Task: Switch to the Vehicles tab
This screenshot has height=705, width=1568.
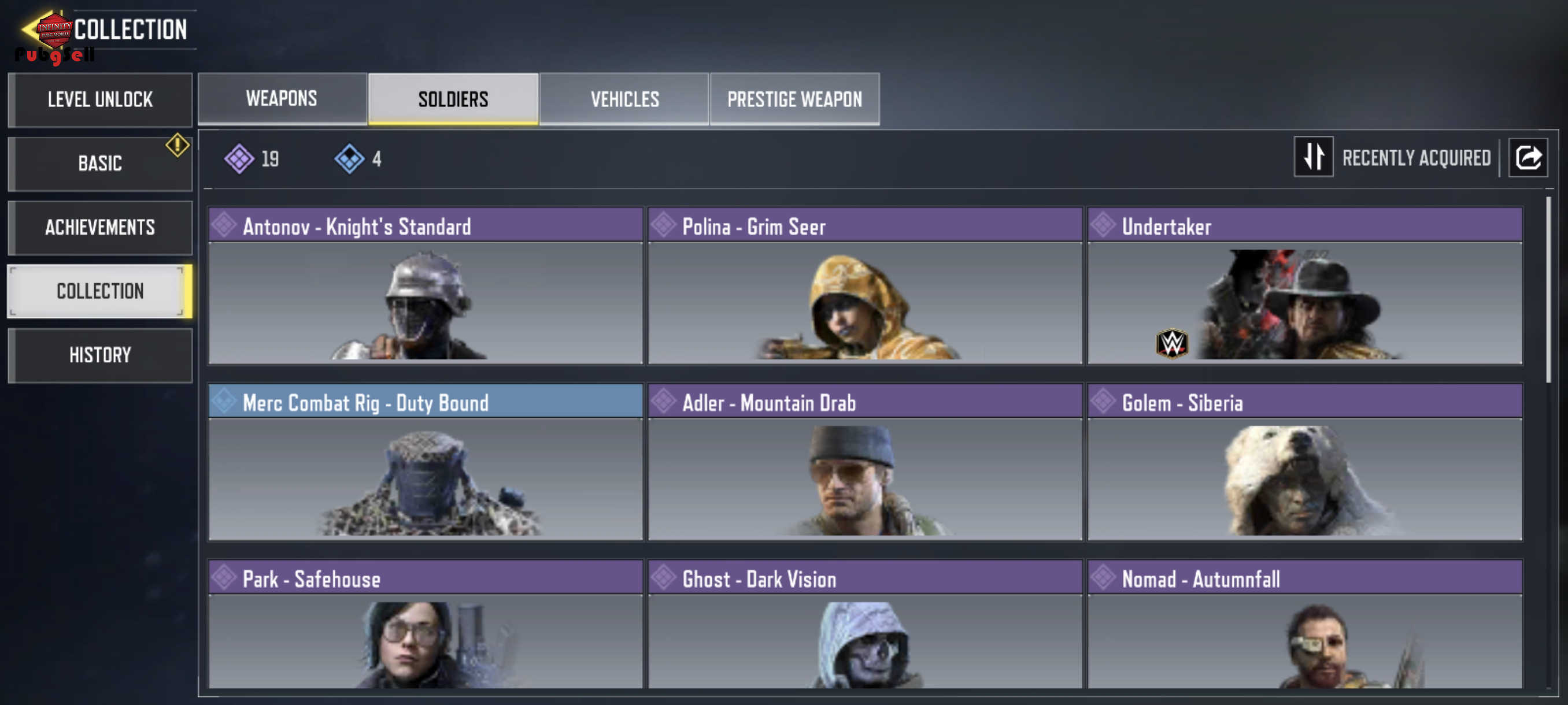Action: pyautogui.click(x=624, y=99)
